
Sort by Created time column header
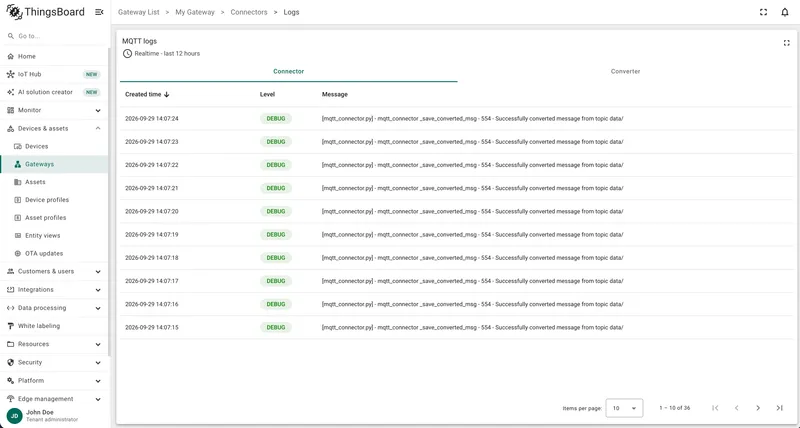click(147, 94)
